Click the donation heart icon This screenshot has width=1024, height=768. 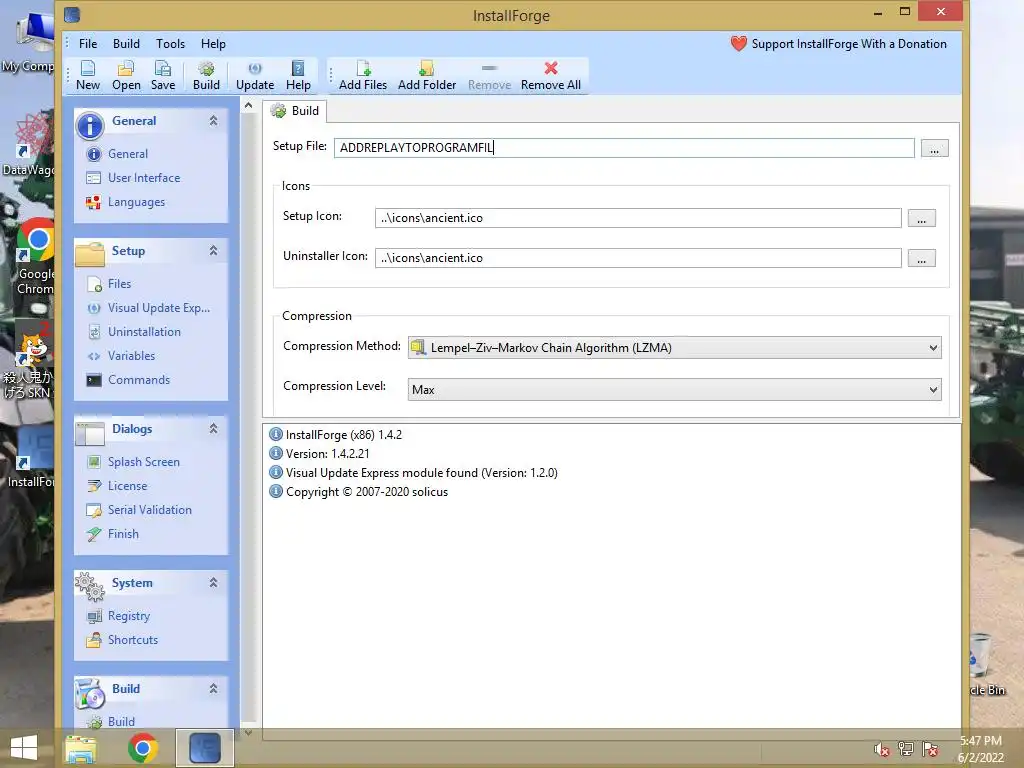coord(738,44)
